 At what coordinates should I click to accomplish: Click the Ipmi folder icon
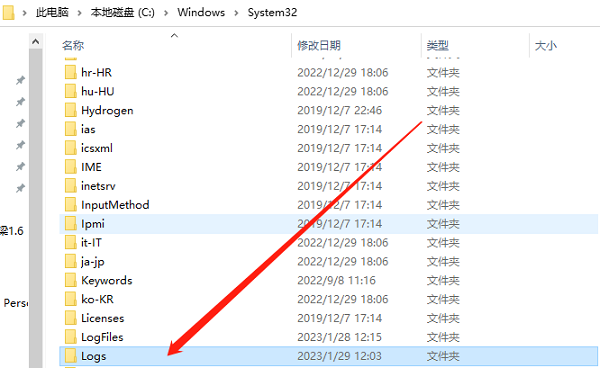coord(70,223)
